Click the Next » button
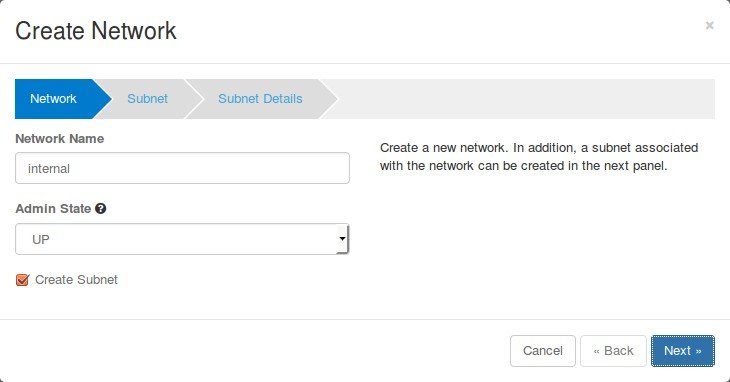The height and width of the screenshot is (382, 730). click(x=683, y=351)
